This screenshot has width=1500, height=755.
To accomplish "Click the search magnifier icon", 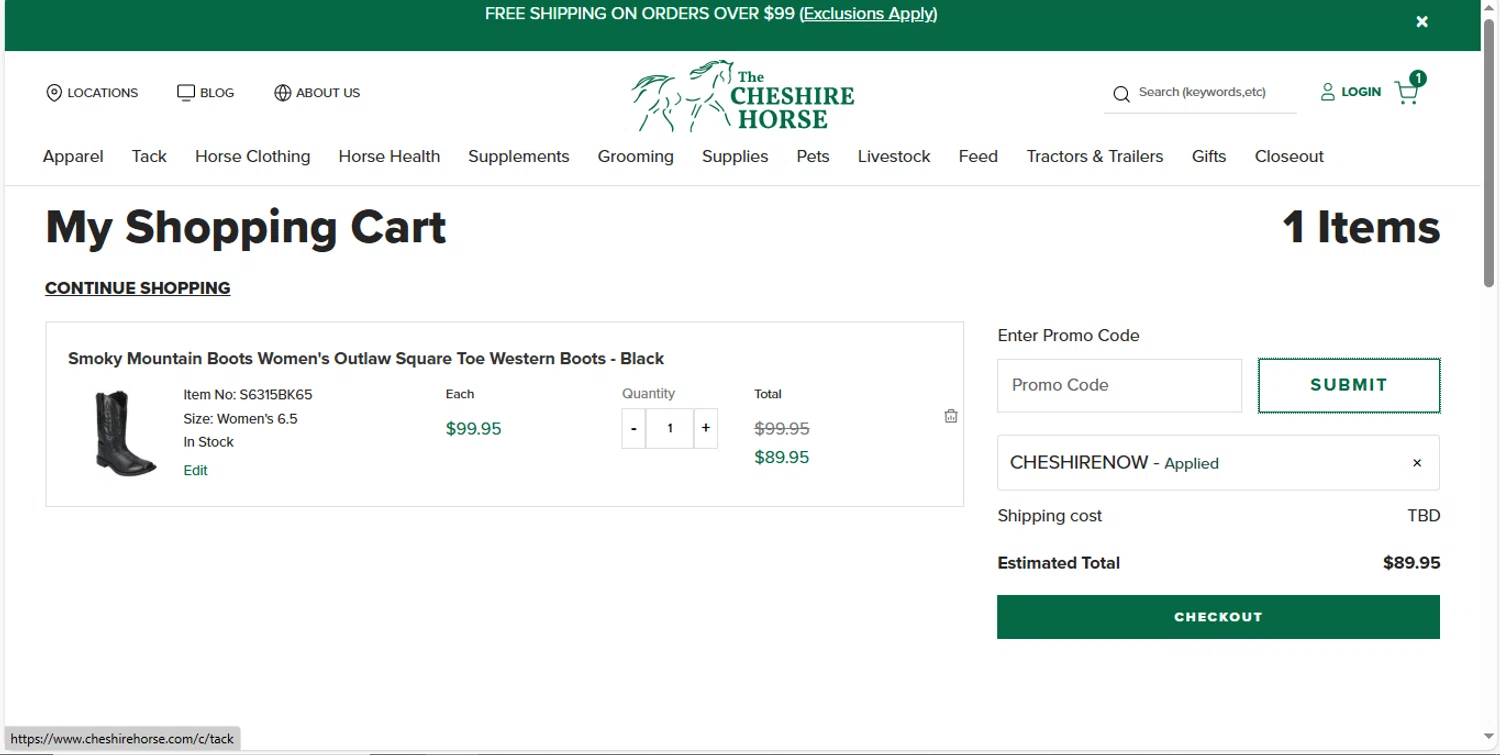I will (1121, 94).
